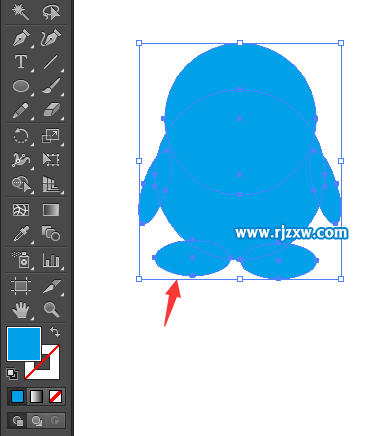Click the top-center bounding box handle
This screenshot has height=436, width=384.
(x=240, y=43)
